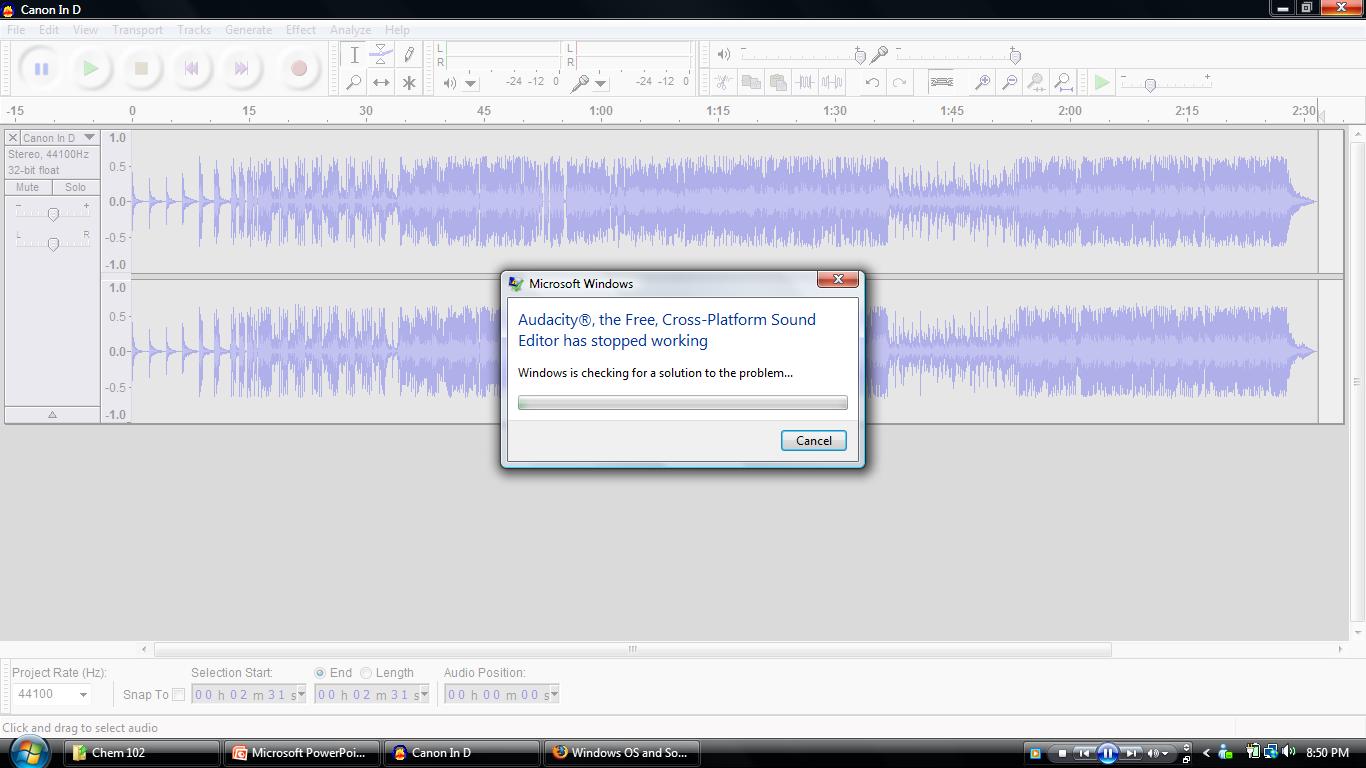
Task: Click the Fit Project zoom icon
Action: pyautogui.click(x=1063, y=82)
